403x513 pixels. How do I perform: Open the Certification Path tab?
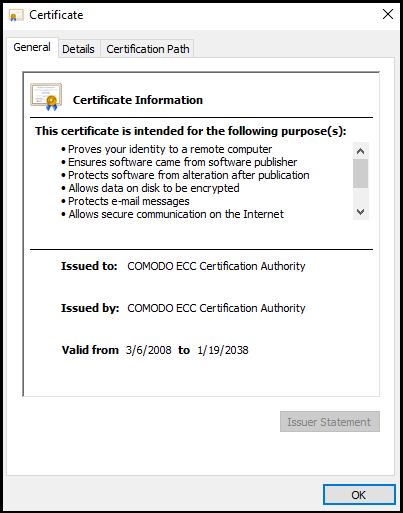[148, 49]
